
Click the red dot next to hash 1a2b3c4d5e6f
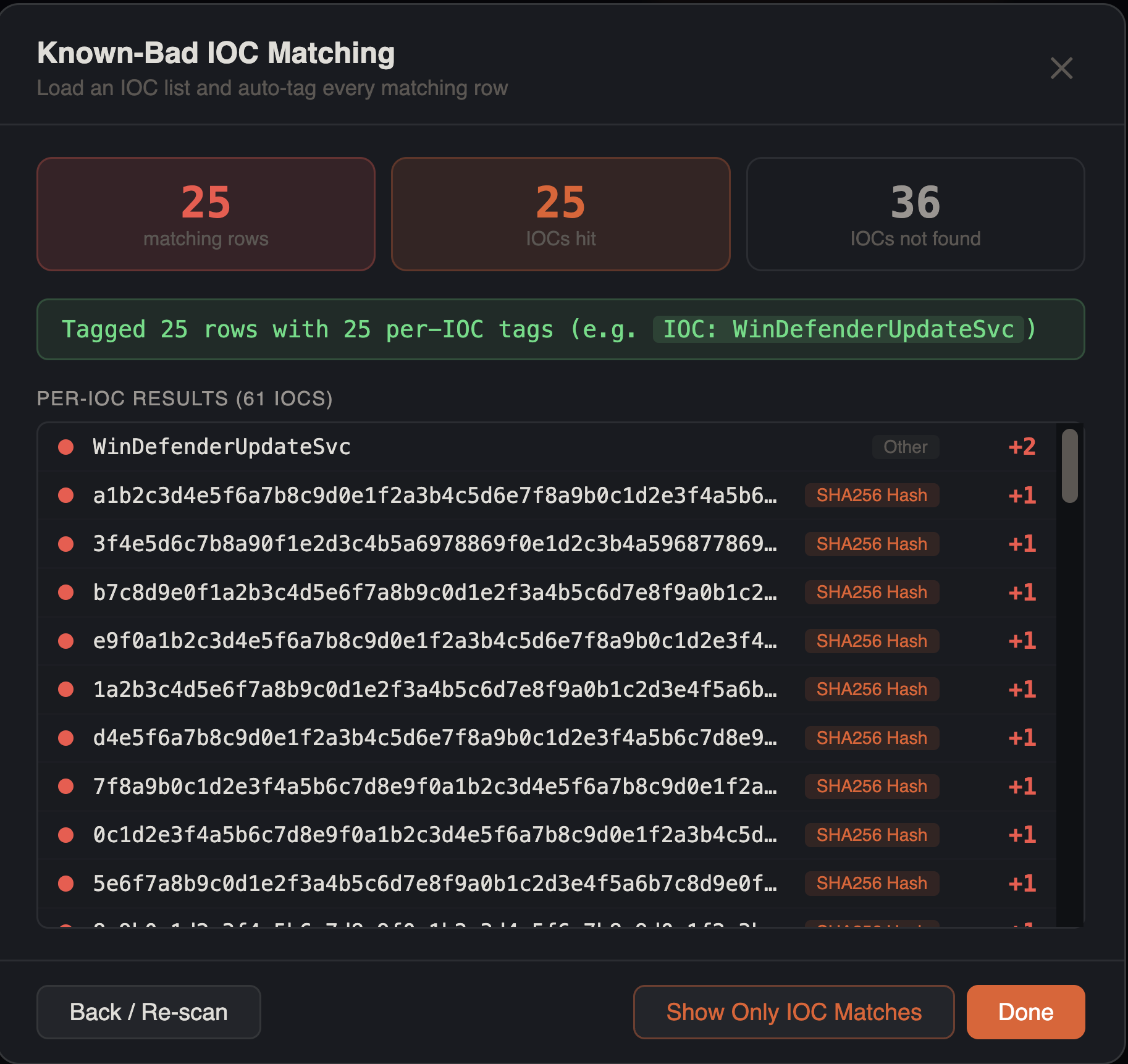66,690
